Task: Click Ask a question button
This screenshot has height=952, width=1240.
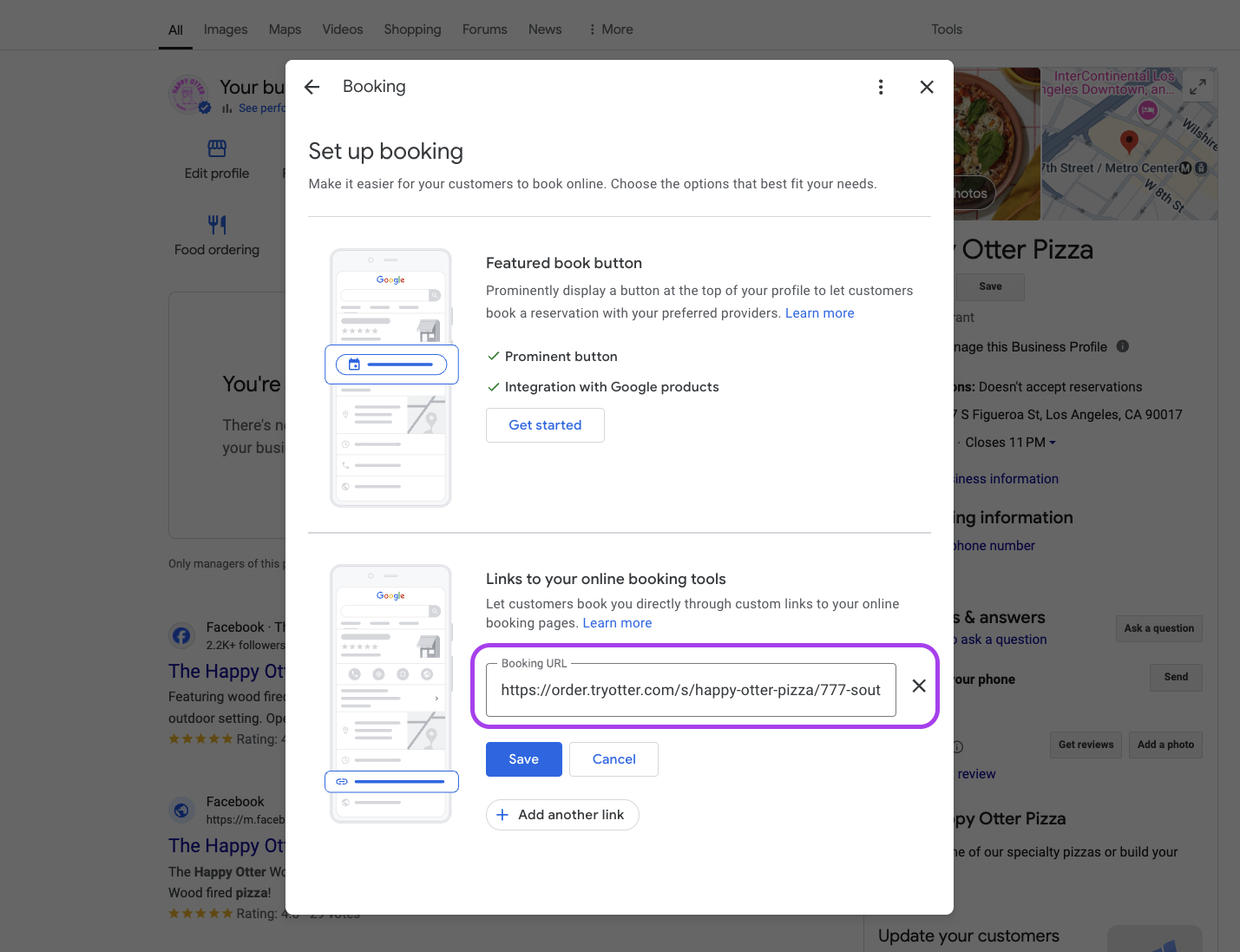Action: click(x=1159, y=628)
